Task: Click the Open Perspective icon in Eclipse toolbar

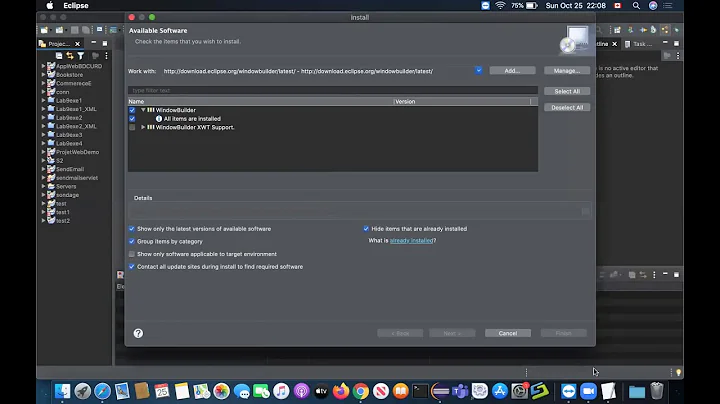Action: coord(617,30)
